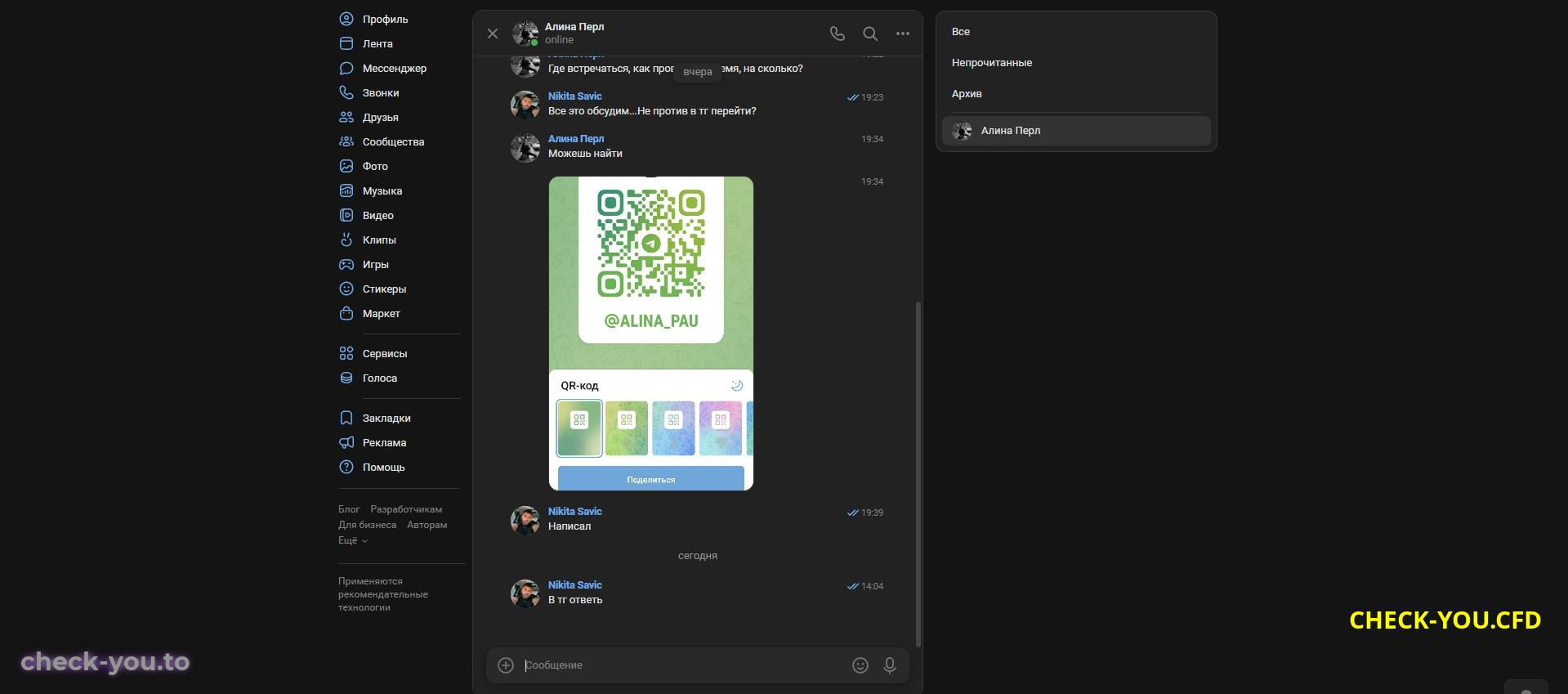Open Друзья people icon

coord(346,117)
